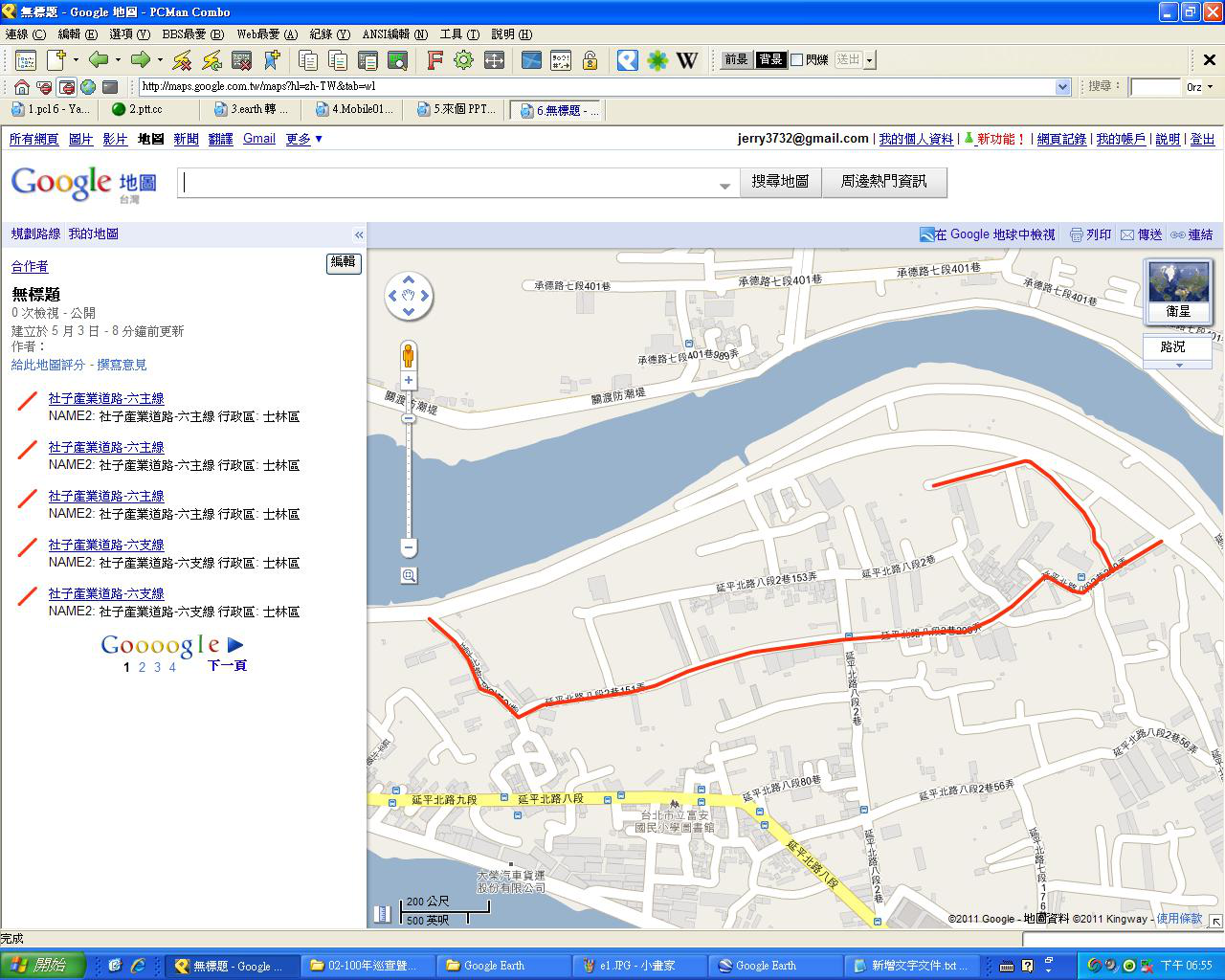1225x980 pixels.
Task: Open 在 Google 地球中檢視 link
Action: pyautogui.click(x=987, y=234)
